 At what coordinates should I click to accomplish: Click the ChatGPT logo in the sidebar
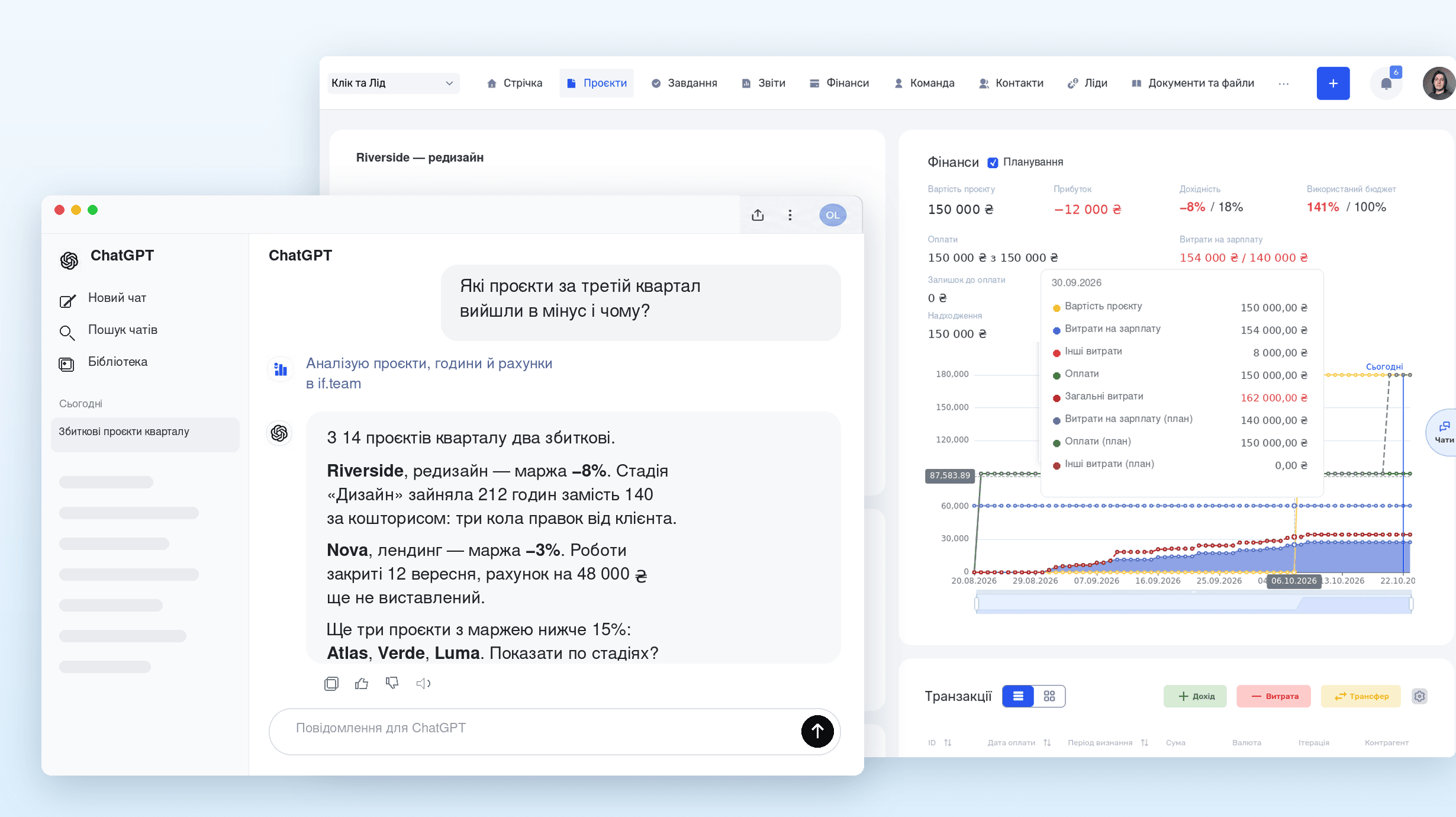[x=69, y=260]
